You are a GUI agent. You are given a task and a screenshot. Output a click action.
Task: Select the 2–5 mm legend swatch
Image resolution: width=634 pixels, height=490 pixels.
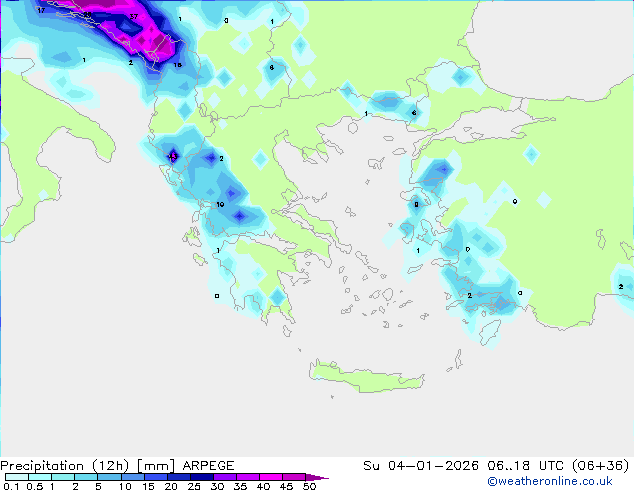click(86, 477)
